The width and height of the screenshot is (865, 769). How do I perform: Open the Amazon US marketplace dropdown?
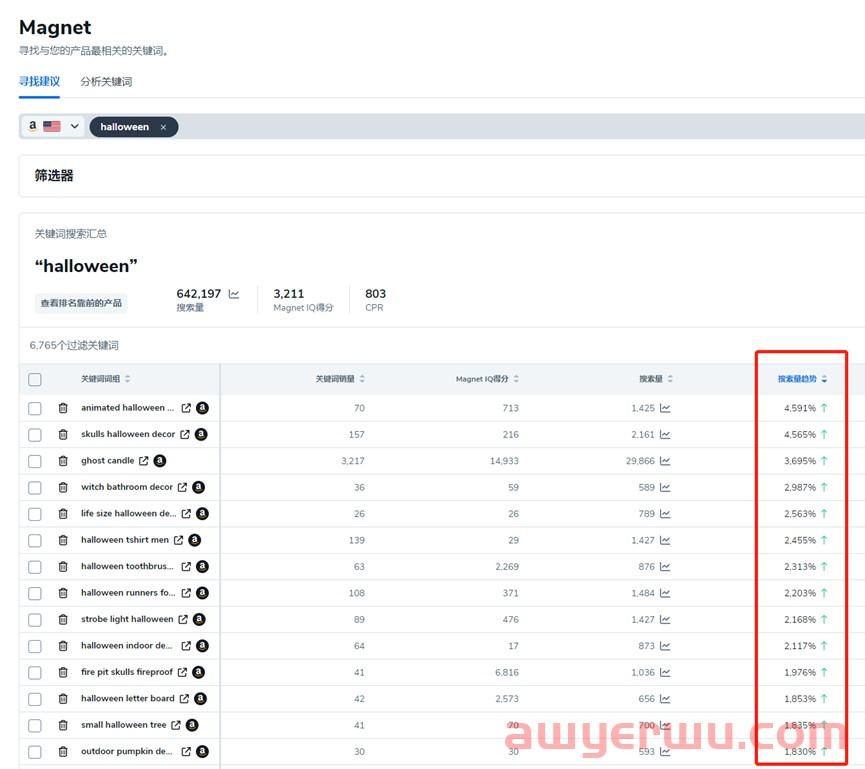(x=54, y=126)
